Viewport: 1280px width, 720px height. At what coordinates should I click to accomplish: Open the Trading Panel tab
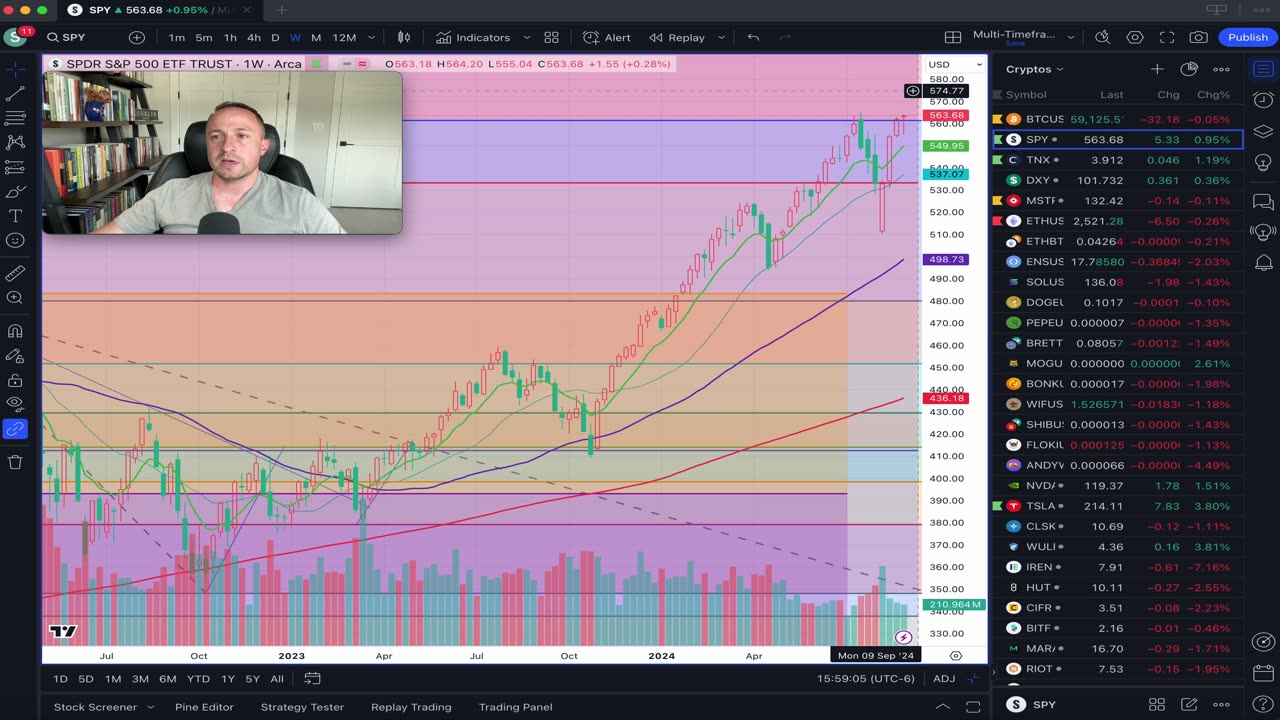tap(515, 707)
